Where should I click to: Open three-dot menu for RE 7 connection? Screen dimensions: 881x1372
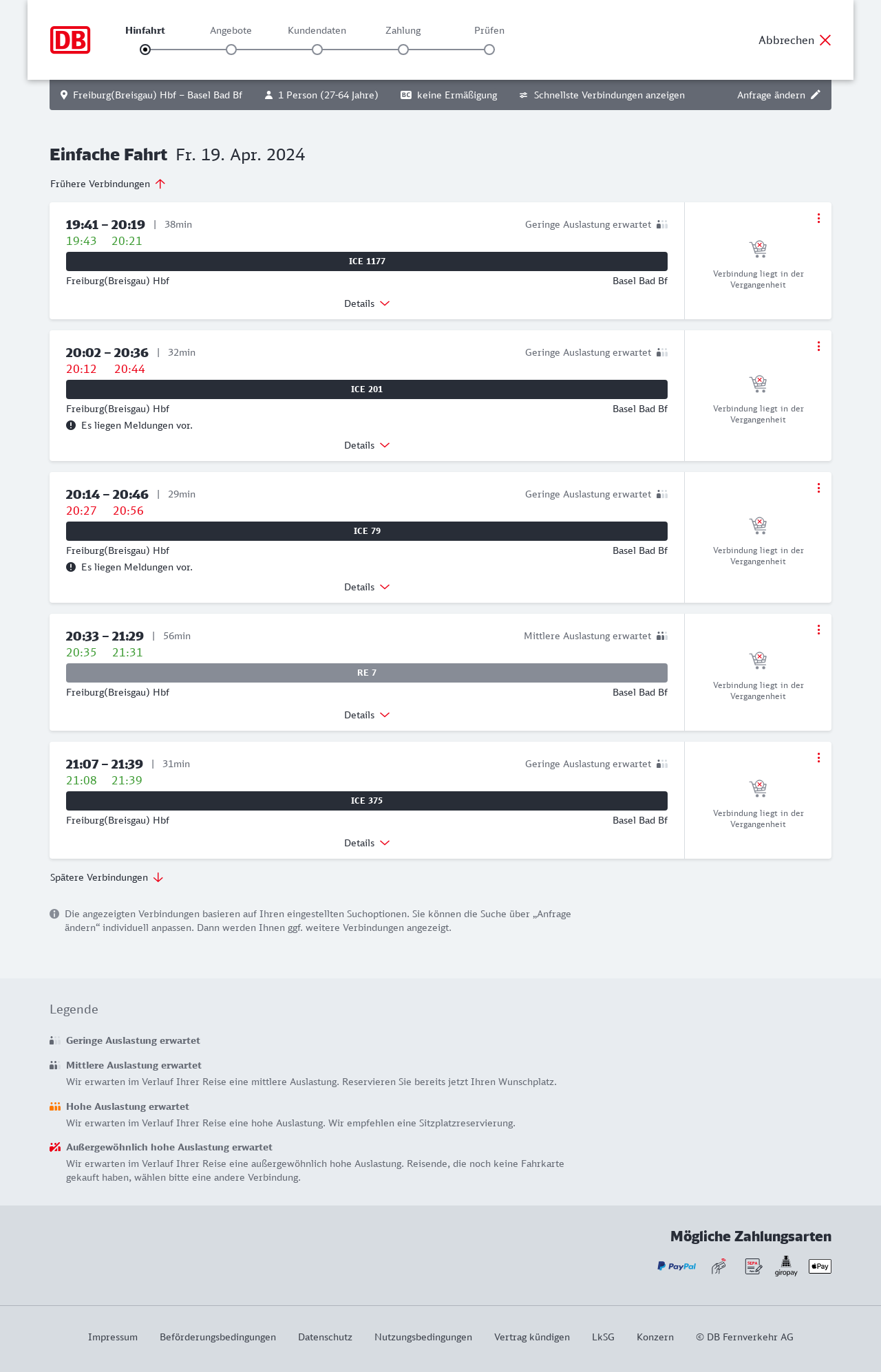click(818, 630)
